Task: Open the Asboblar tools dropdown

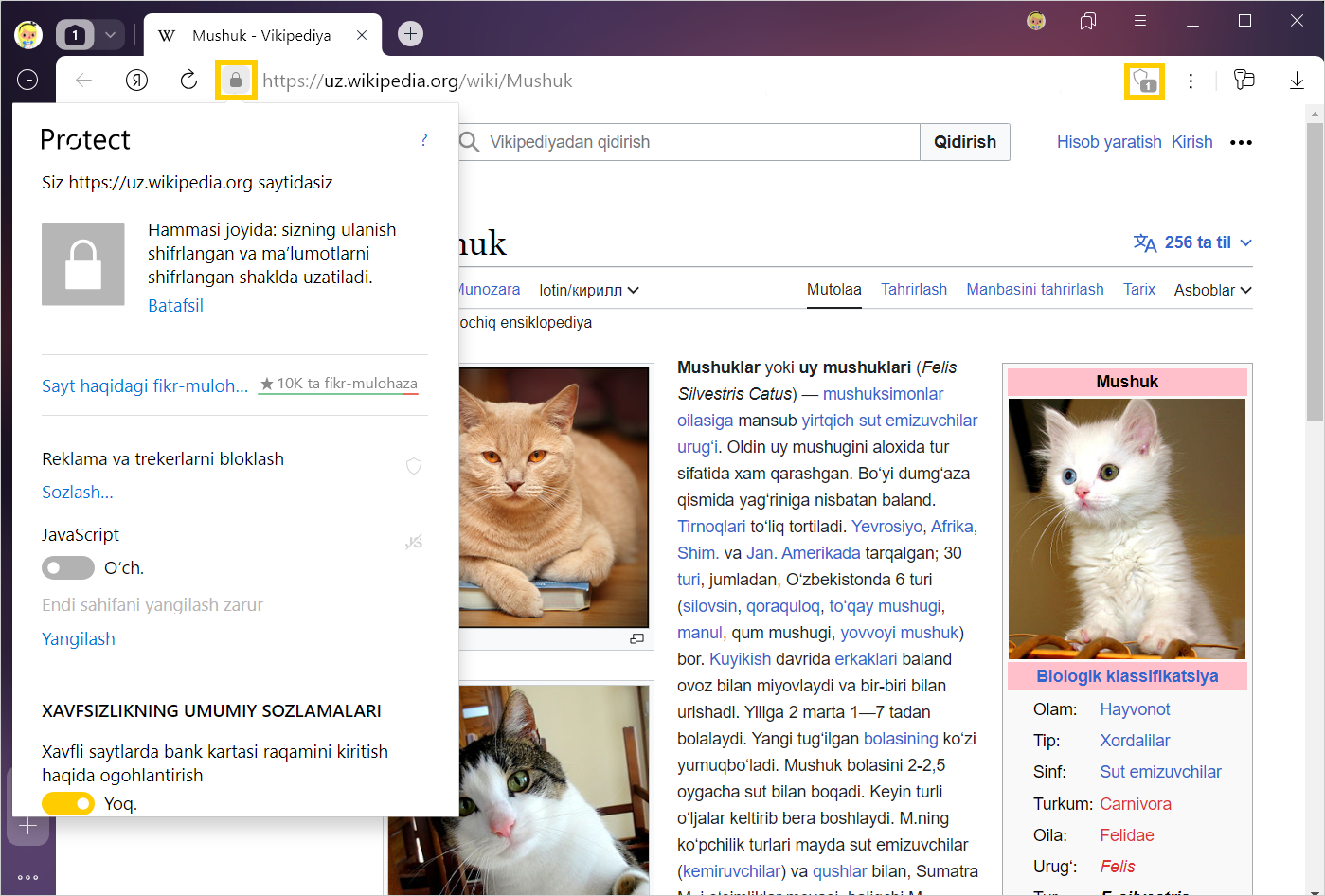Action: (1212, 290)
